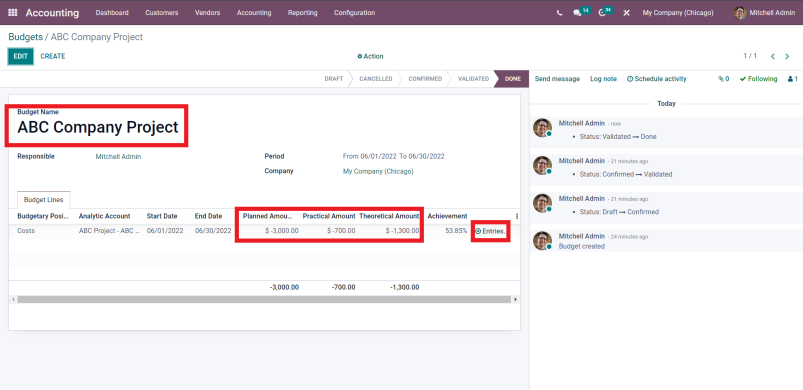803x390 pixels.
Task: Open the Dashboard menu
Action: (112, 13)
